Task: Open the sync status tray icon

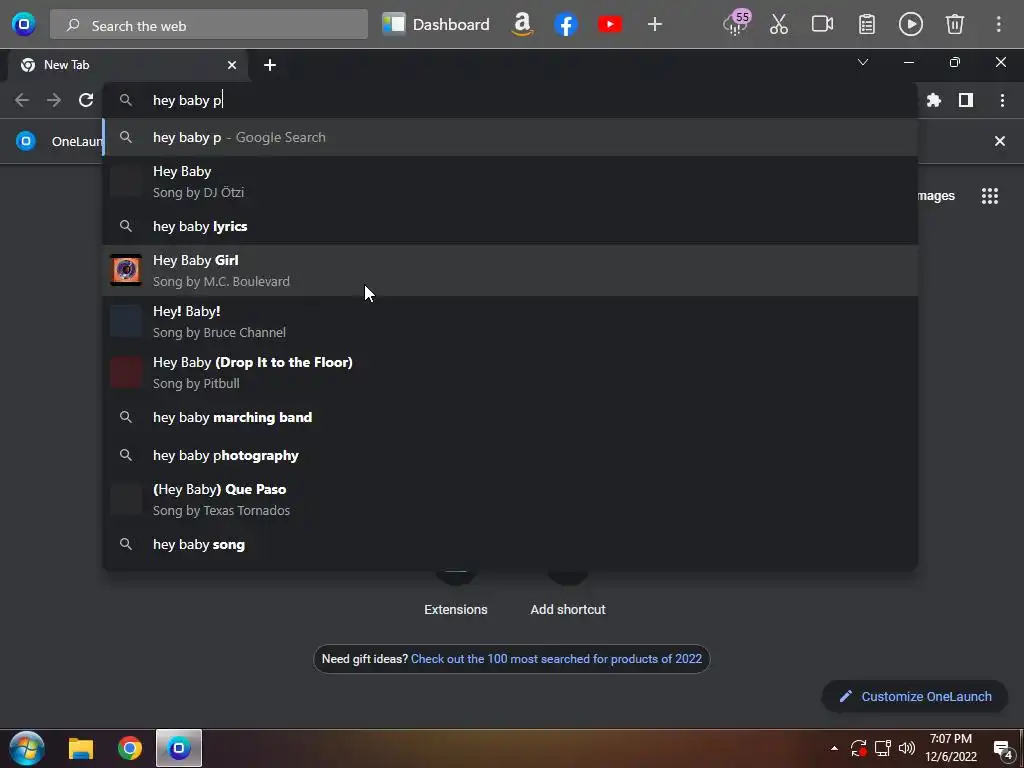Action: [858, 748]
